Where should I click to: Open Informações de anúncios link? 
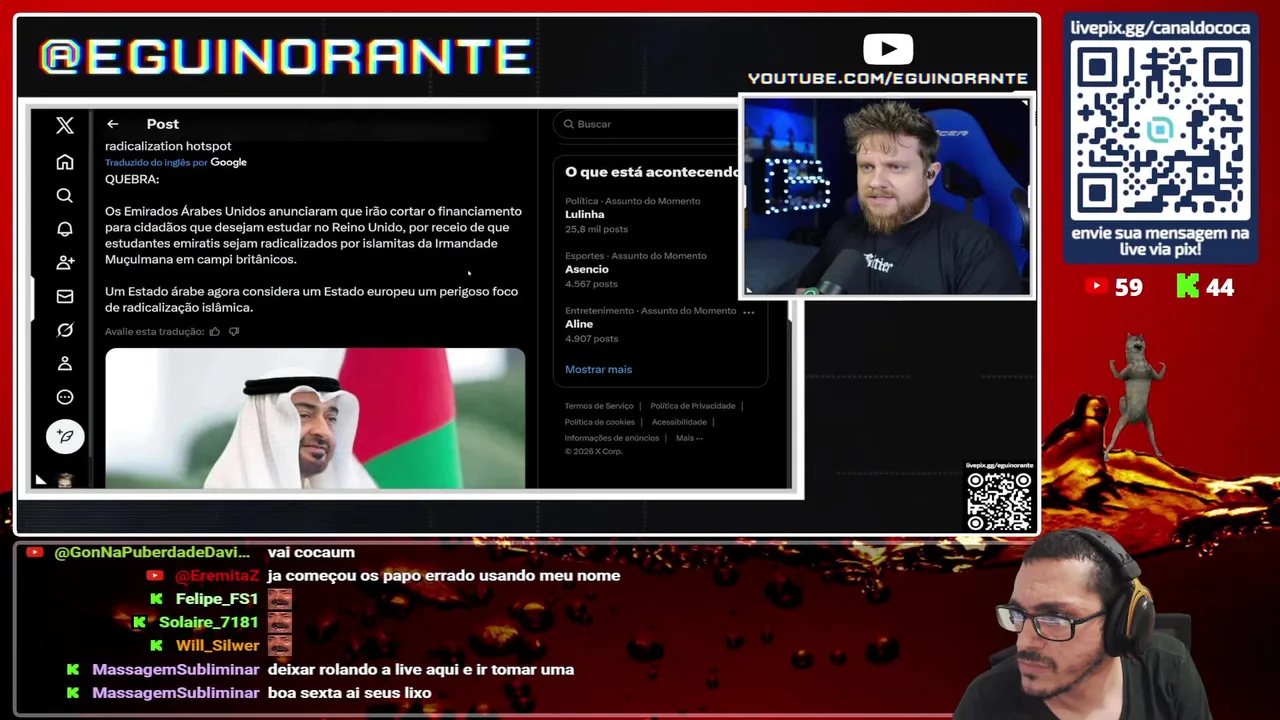tap(611, 438)
